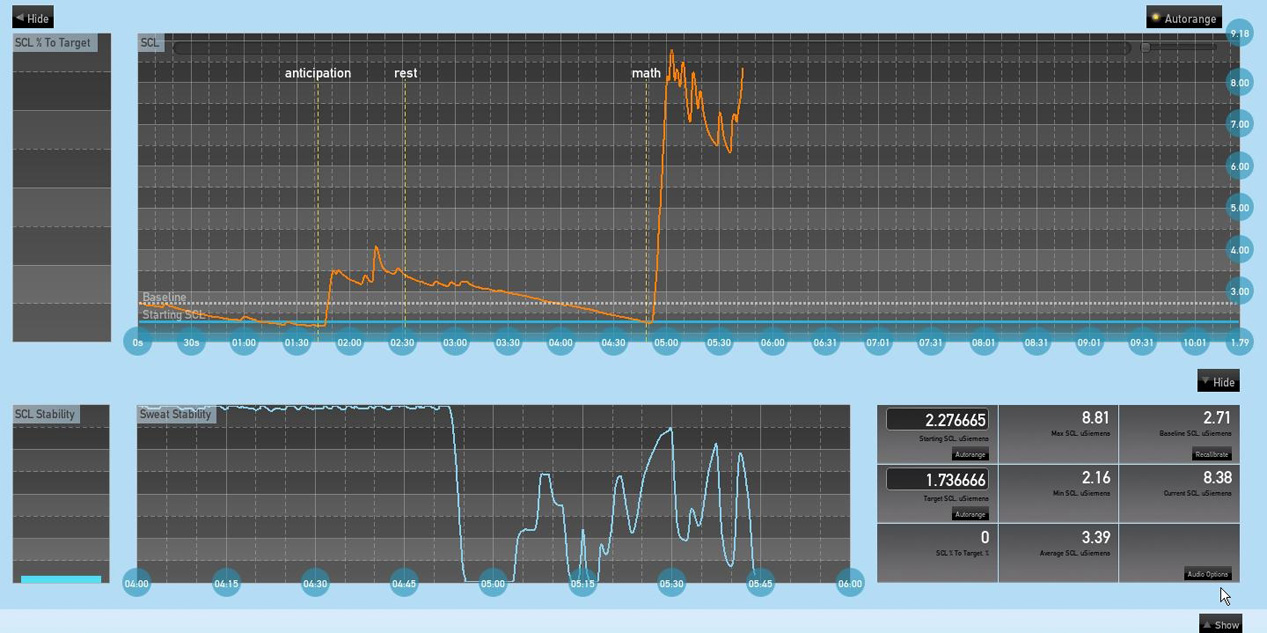Screen dimensions: 1267x633
Task: Select the rest event marker
Action: click(405, 73)
